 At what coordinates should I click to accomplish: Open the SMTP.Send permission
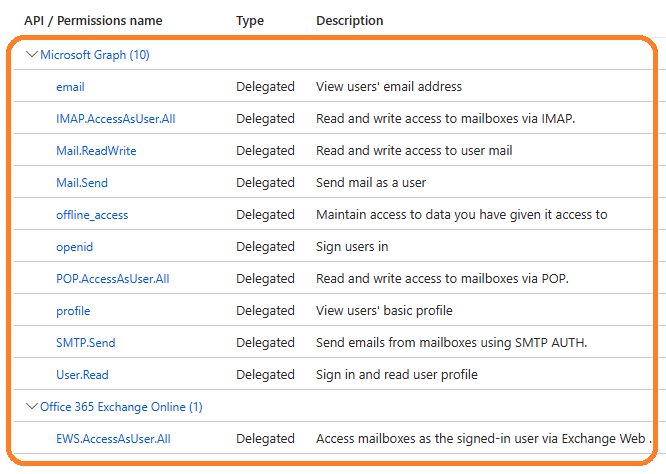(85, 343)
